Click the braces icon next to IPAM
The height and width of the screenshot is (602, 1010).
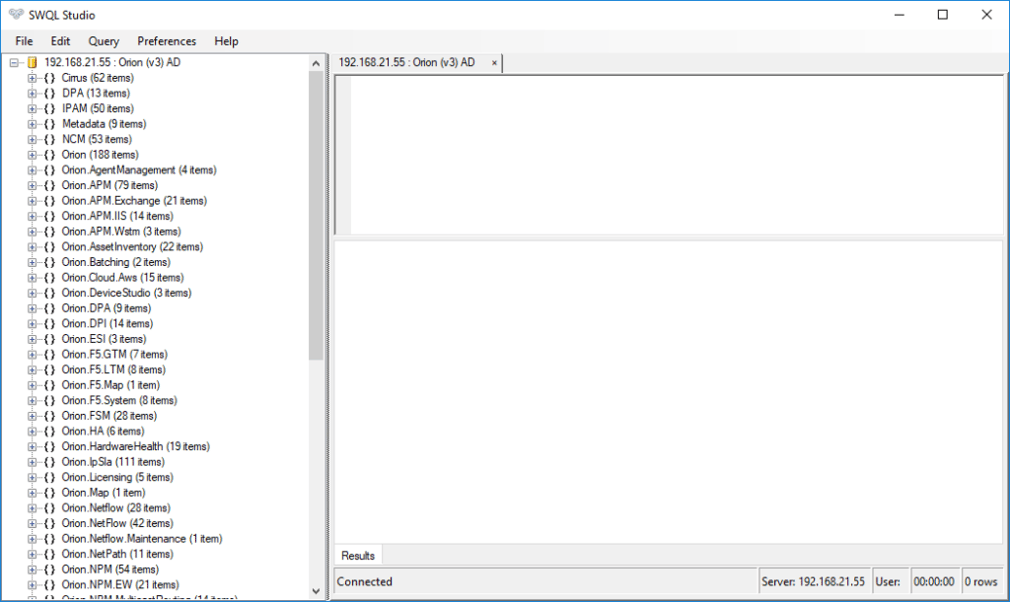tap(49, 108)
